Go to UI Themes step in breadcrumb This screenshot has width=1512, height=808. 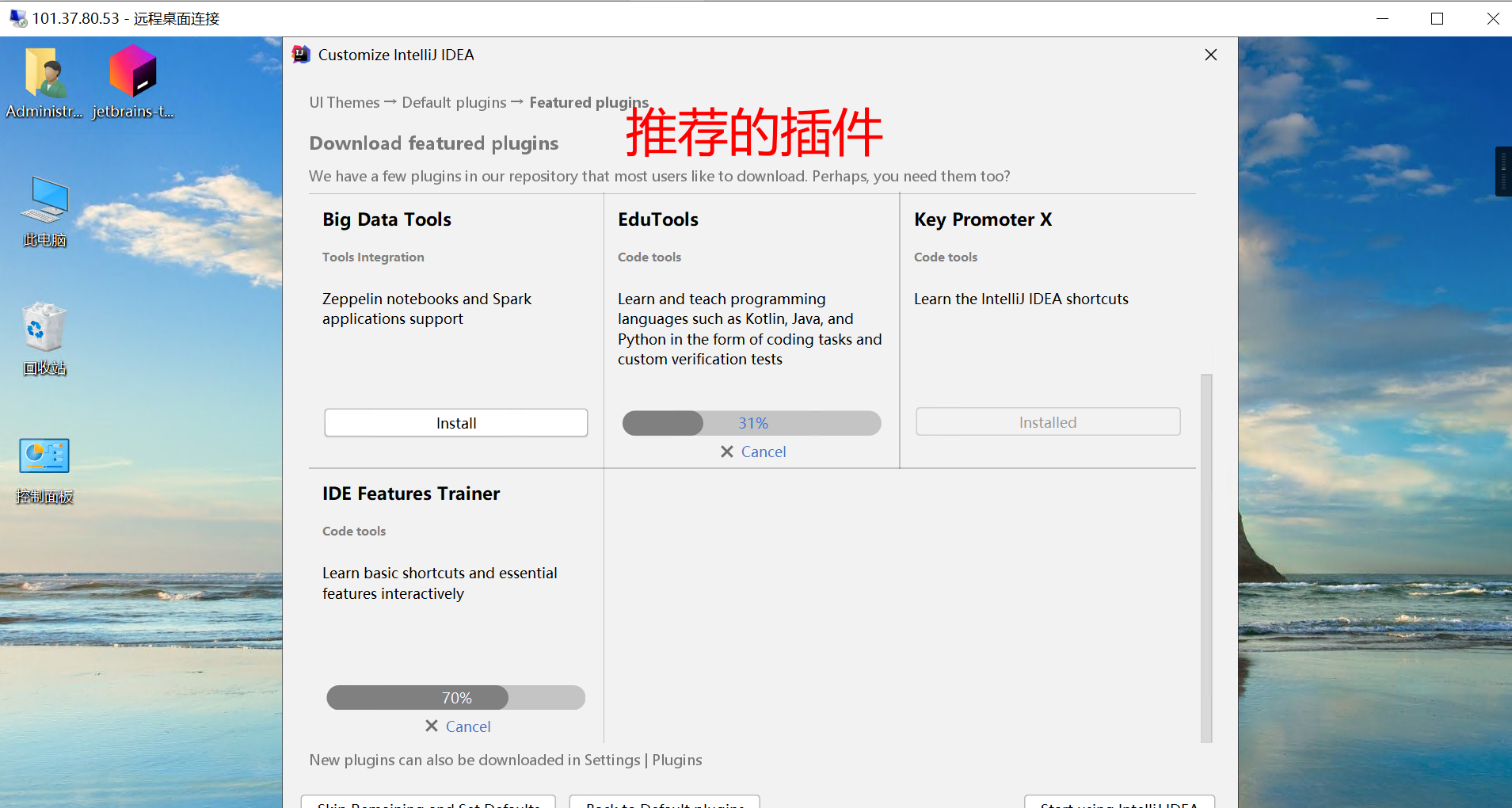[x=345, y=102]
